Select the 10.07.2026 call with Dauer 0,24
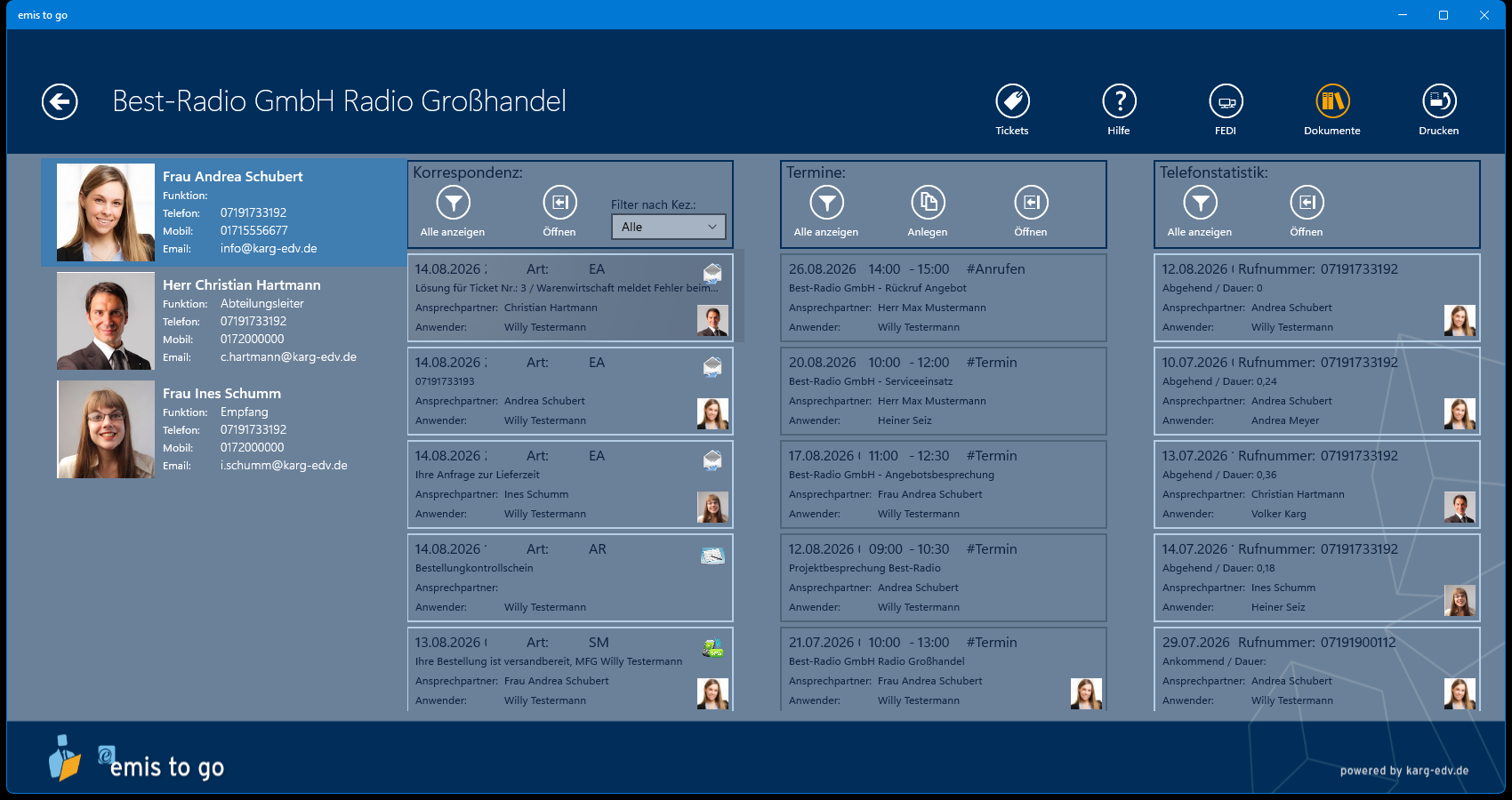The width and height of the screenshot is (1512, 800). click(x=1317, y=391)
